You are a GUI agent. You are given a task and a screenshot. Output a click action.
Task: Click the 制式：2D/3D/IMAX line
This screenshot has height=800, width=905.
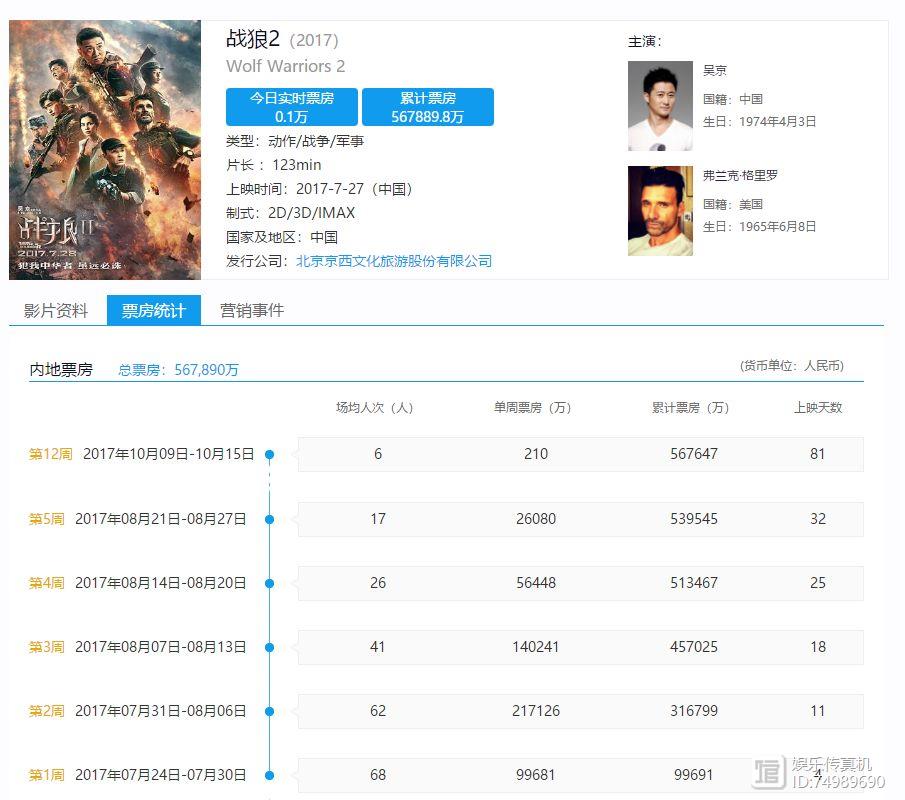290,214
